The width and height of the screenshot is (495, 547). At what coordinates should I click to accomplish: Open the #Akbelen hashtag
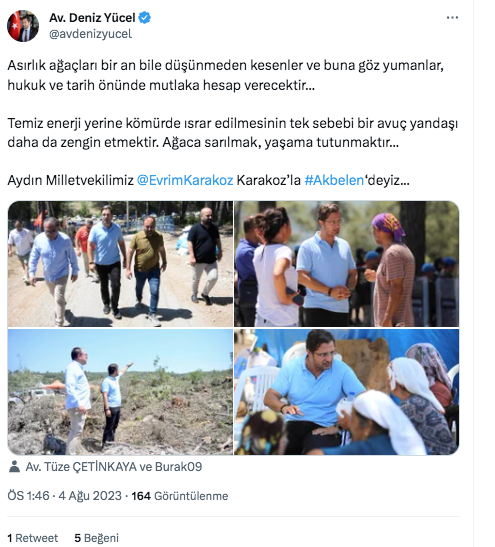tap(334, 180)
